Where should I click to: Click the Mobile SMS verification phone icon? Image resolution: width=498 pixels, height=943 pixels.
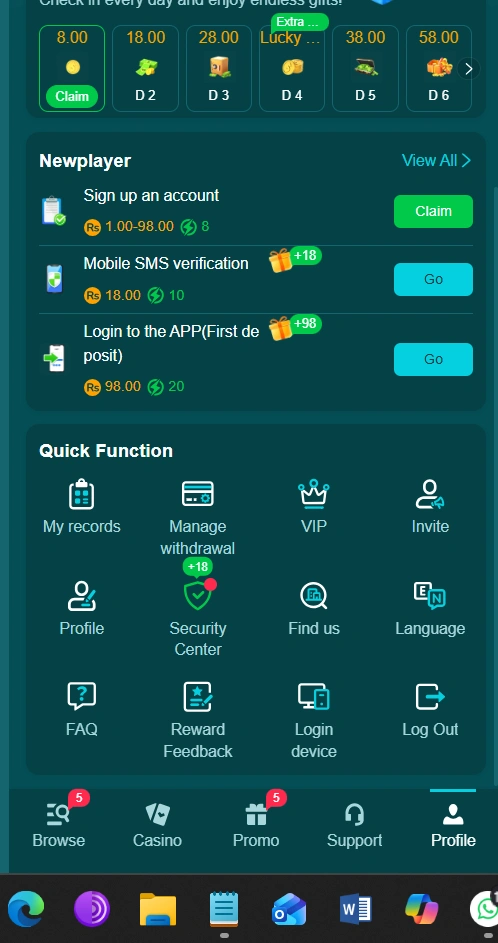54,279
